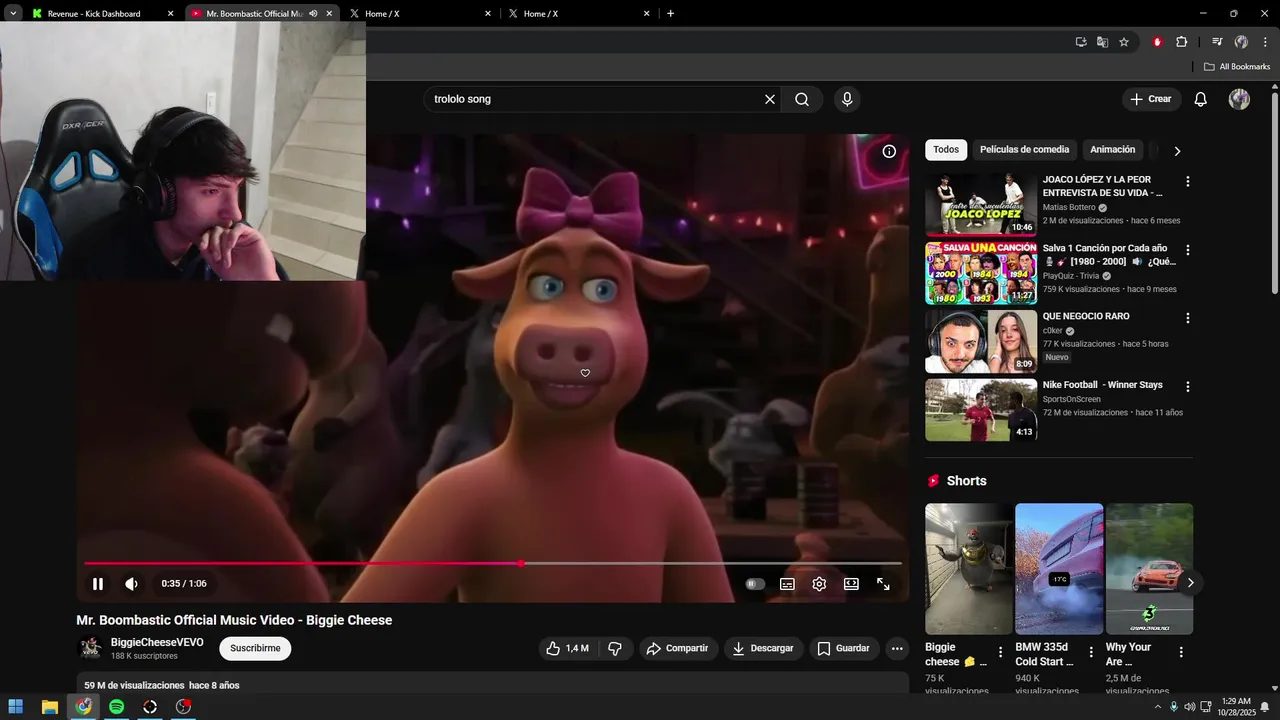
Task: Pause the video playback
Action: pyautogui.click(x=98, y=584)
